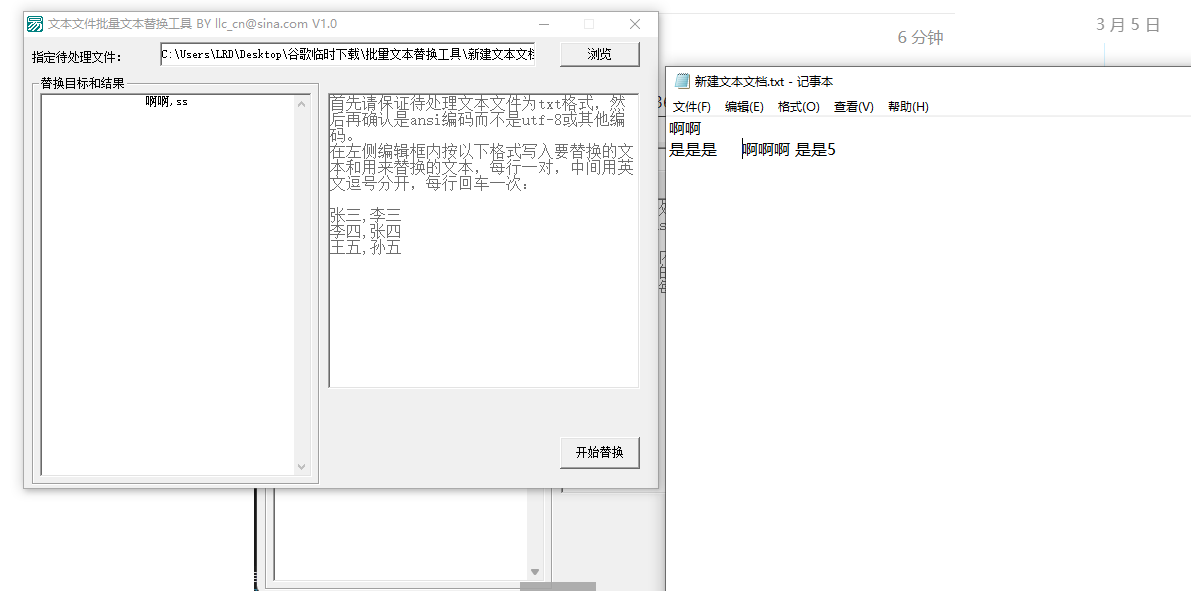Image resolution: width=1191 pixels, height=591 pixels.
Task: Open the 编辑(E) menu in Notepad
Action: pos(744,107)
